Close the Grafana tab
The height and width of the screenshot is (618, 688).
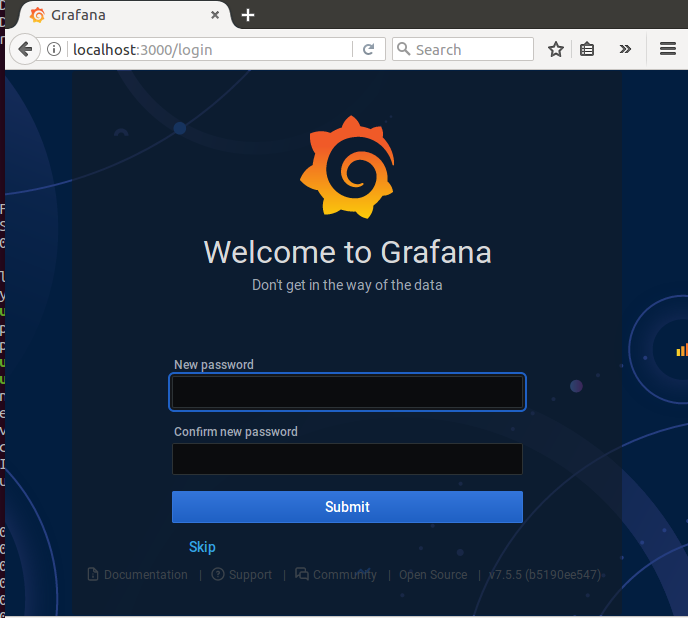(215, 15)
